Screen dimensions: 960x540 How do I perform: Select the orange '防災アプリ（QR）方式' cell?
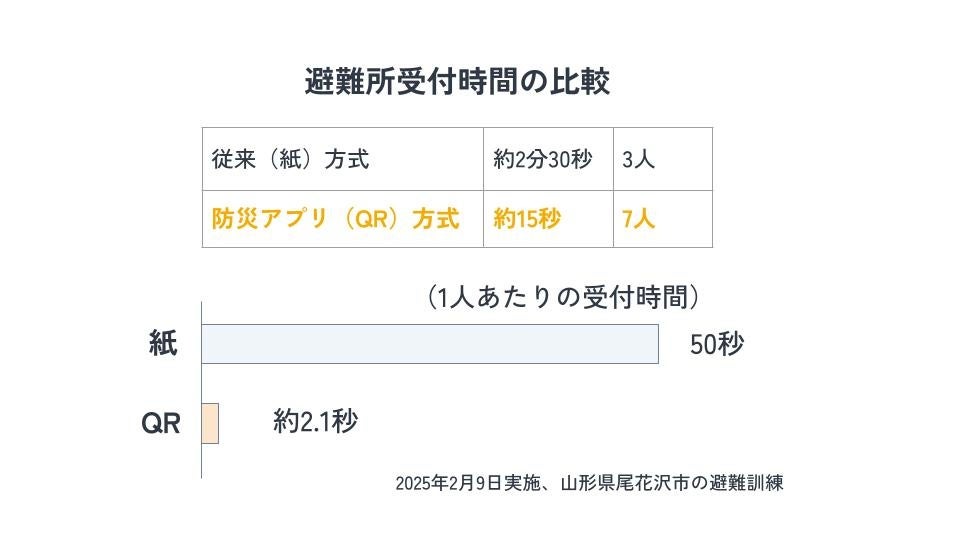coord(336,219)
